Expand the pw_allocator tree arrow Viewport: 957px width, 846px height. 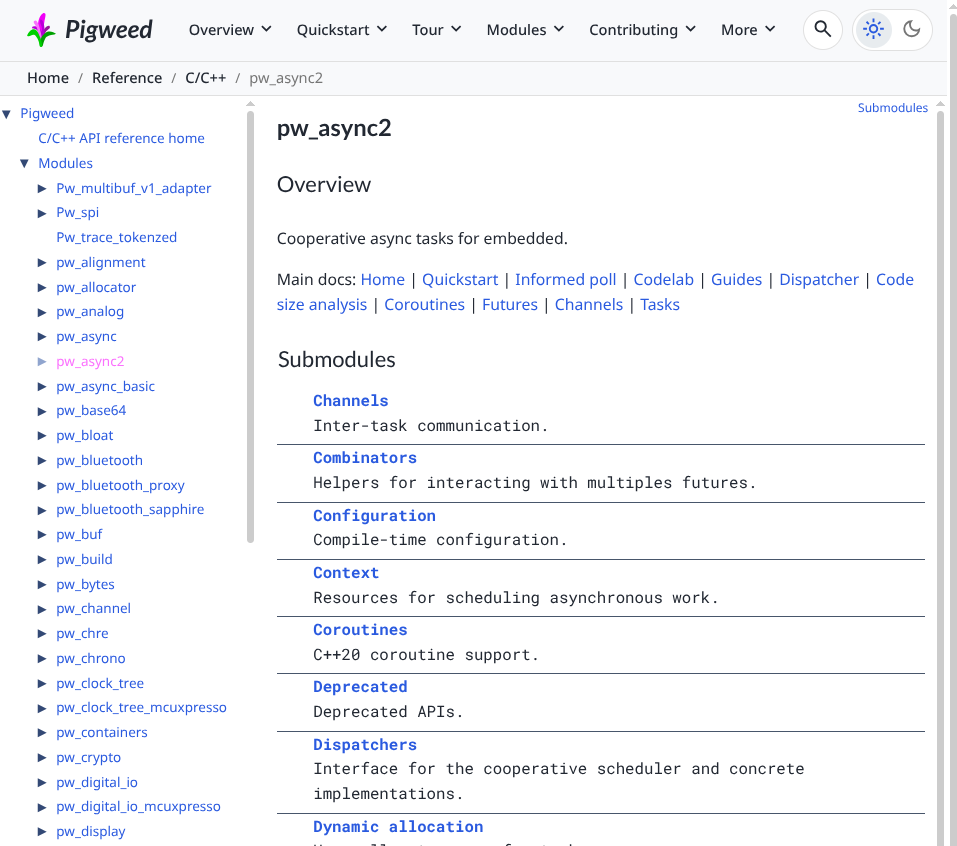point(42,287)
